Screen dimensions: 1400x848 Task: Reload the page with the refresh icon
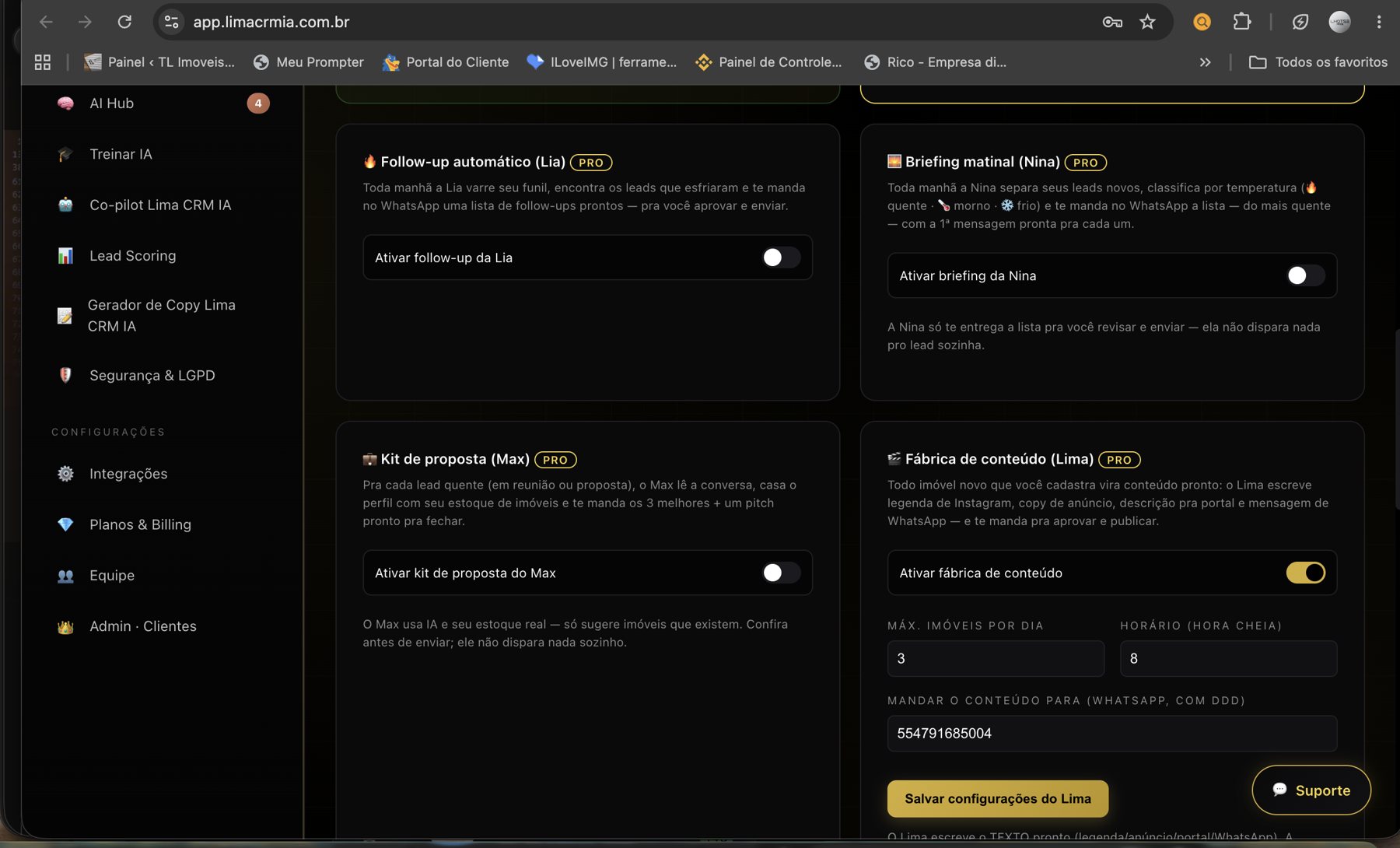(124, 22)
